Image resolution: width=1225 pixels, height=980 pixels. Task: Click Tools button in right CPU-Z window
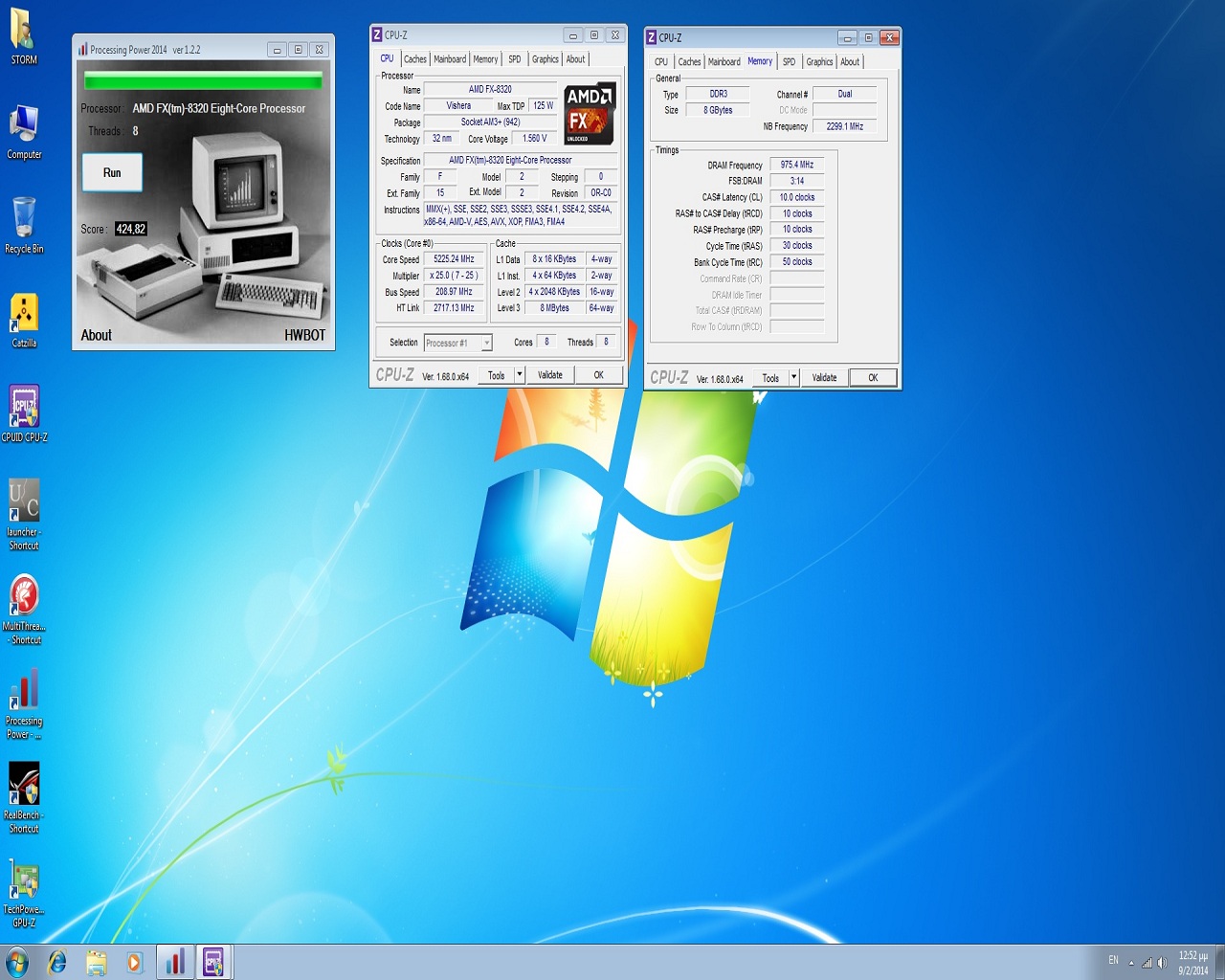pos(770,378)
